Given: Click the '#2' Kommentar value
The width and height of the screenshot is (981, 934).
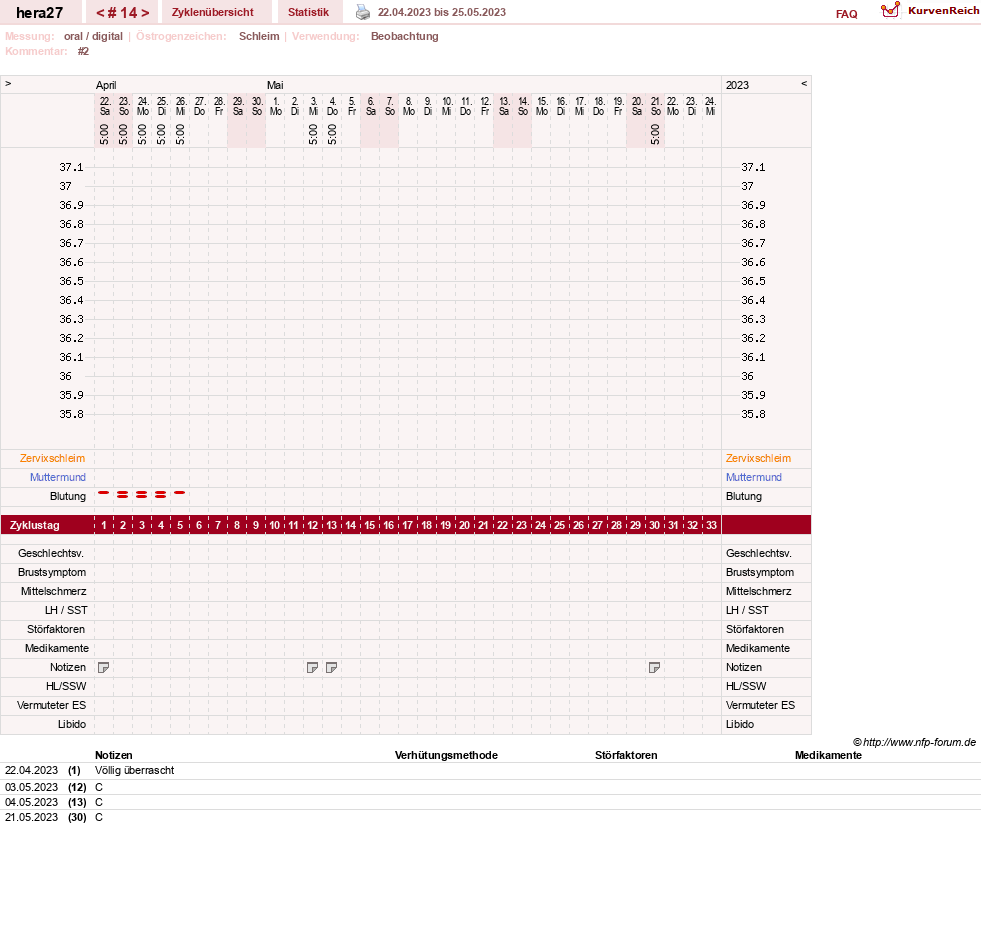Looking at the screenshot, I should (83, 51).
